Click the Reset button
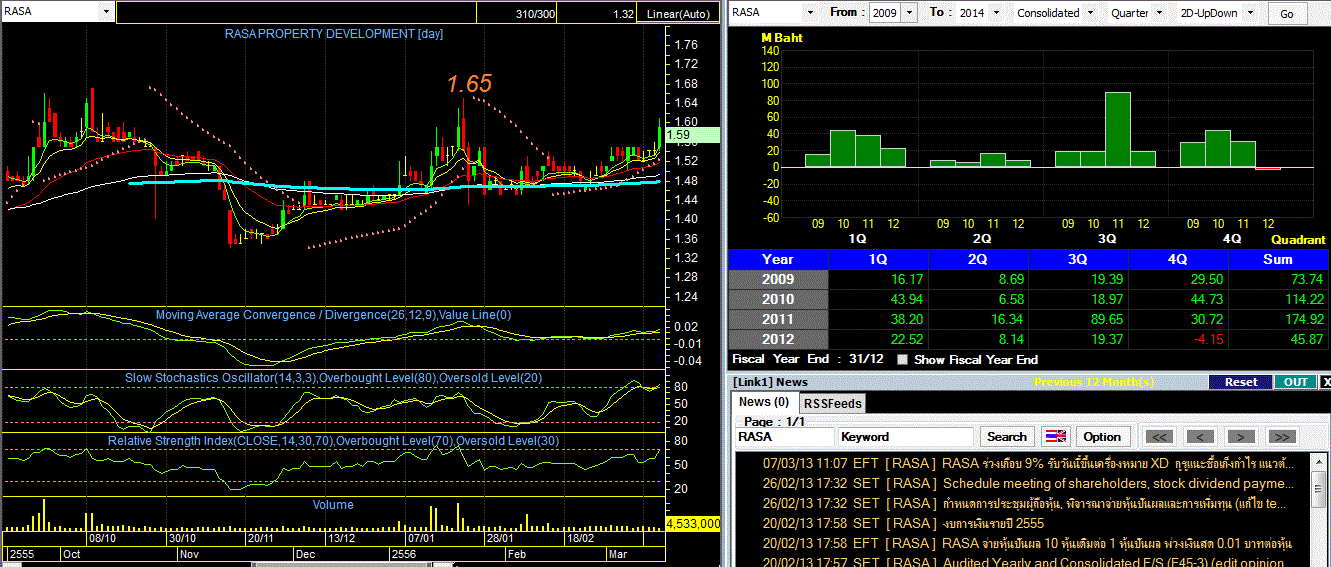The height and width of the screenshot is (567, 1331). 1240,382
